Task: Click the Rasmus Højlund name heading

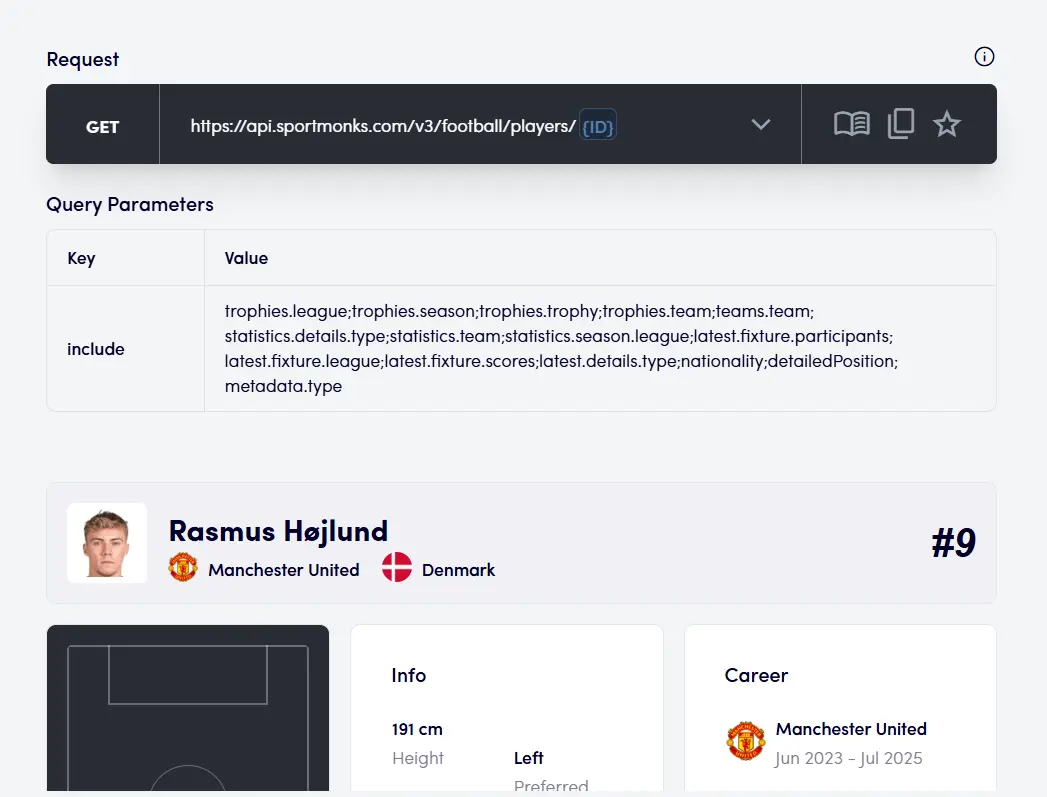Action: (278, 531)
